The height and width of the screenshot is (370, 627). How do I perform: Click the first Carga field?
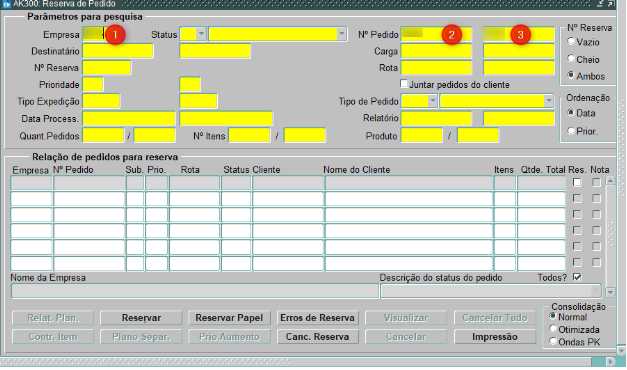pos(436,51)
